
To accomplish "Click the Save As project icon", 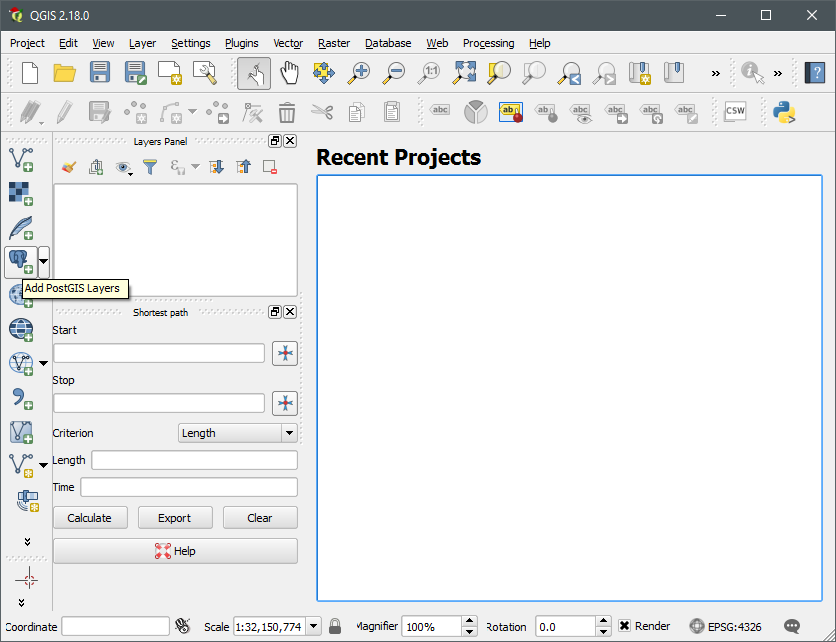I will tap(135, 73).
